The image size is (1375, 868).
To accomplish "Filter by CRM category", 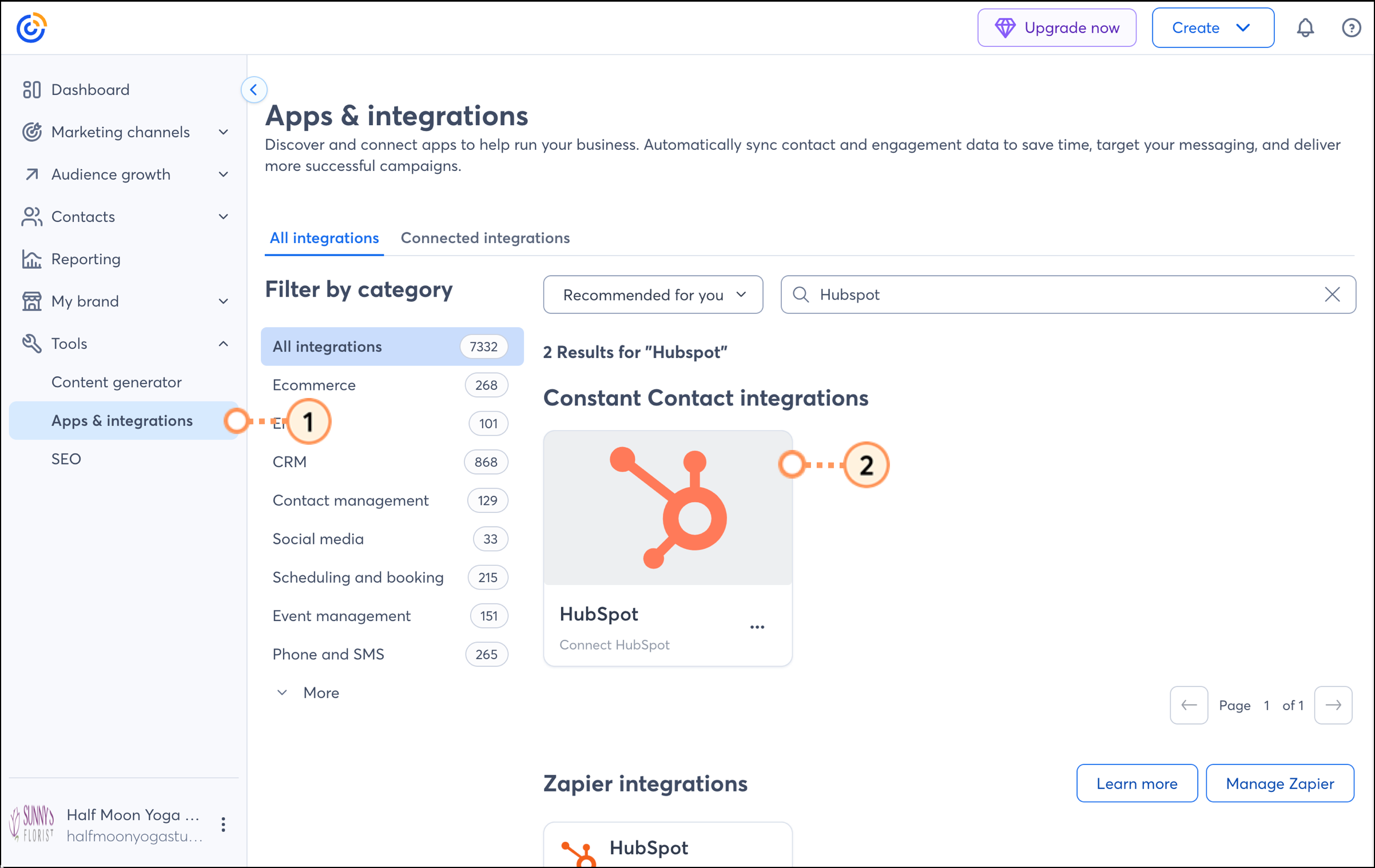I will point(392,462).
